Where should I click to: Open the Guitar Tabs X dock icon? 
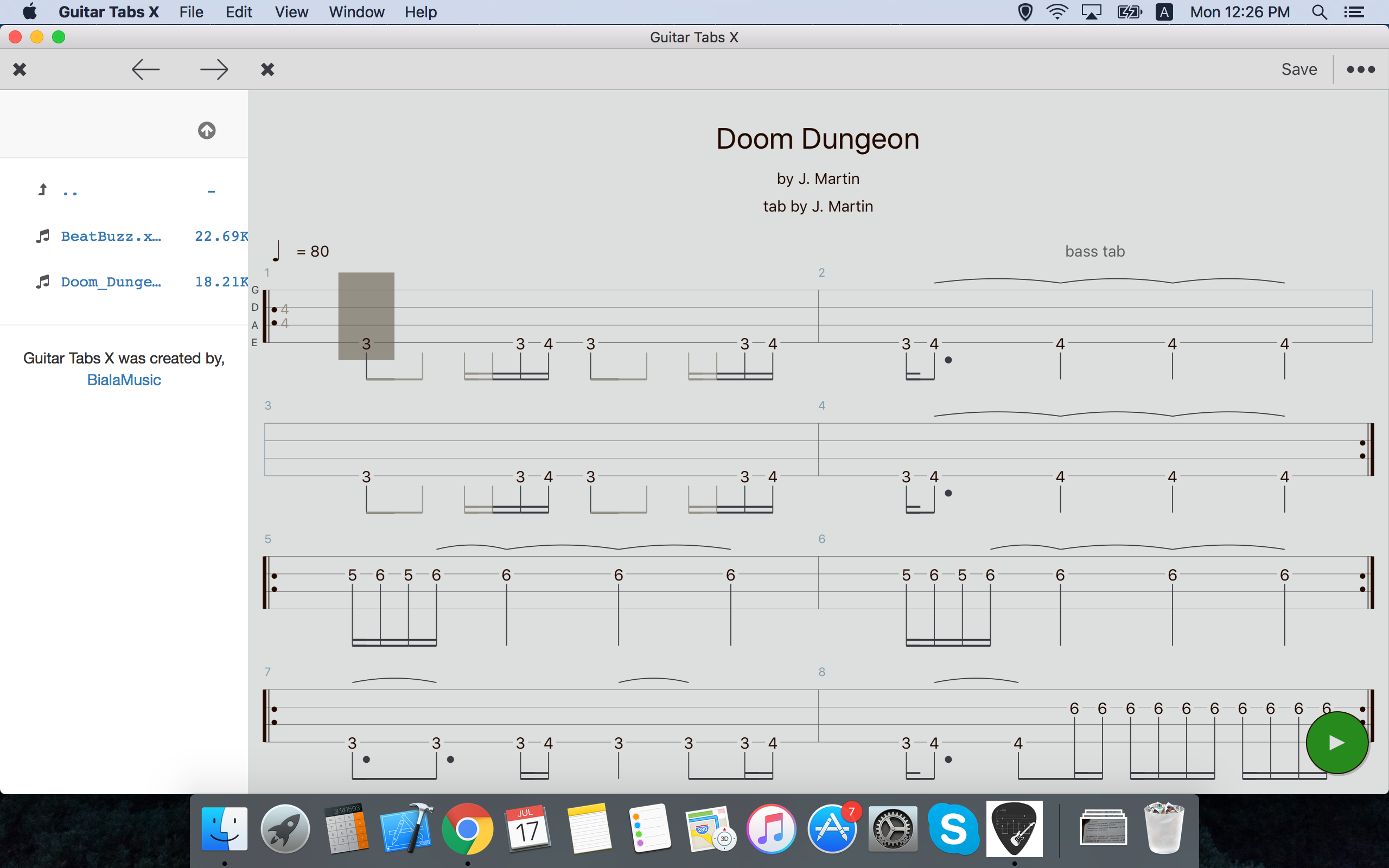coord(1014,829)
